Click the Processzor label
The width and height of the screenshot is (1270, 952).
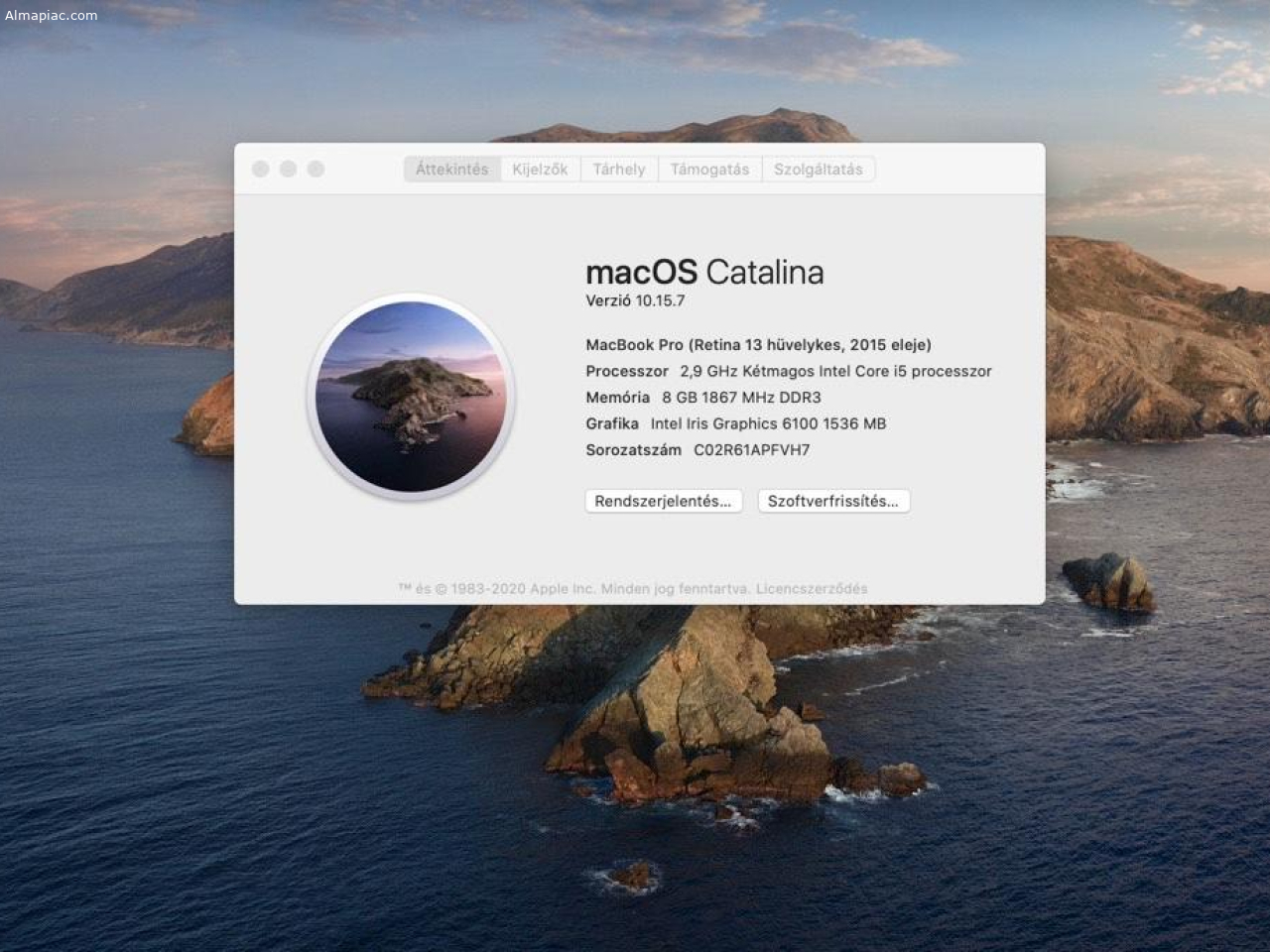[627, 371]
